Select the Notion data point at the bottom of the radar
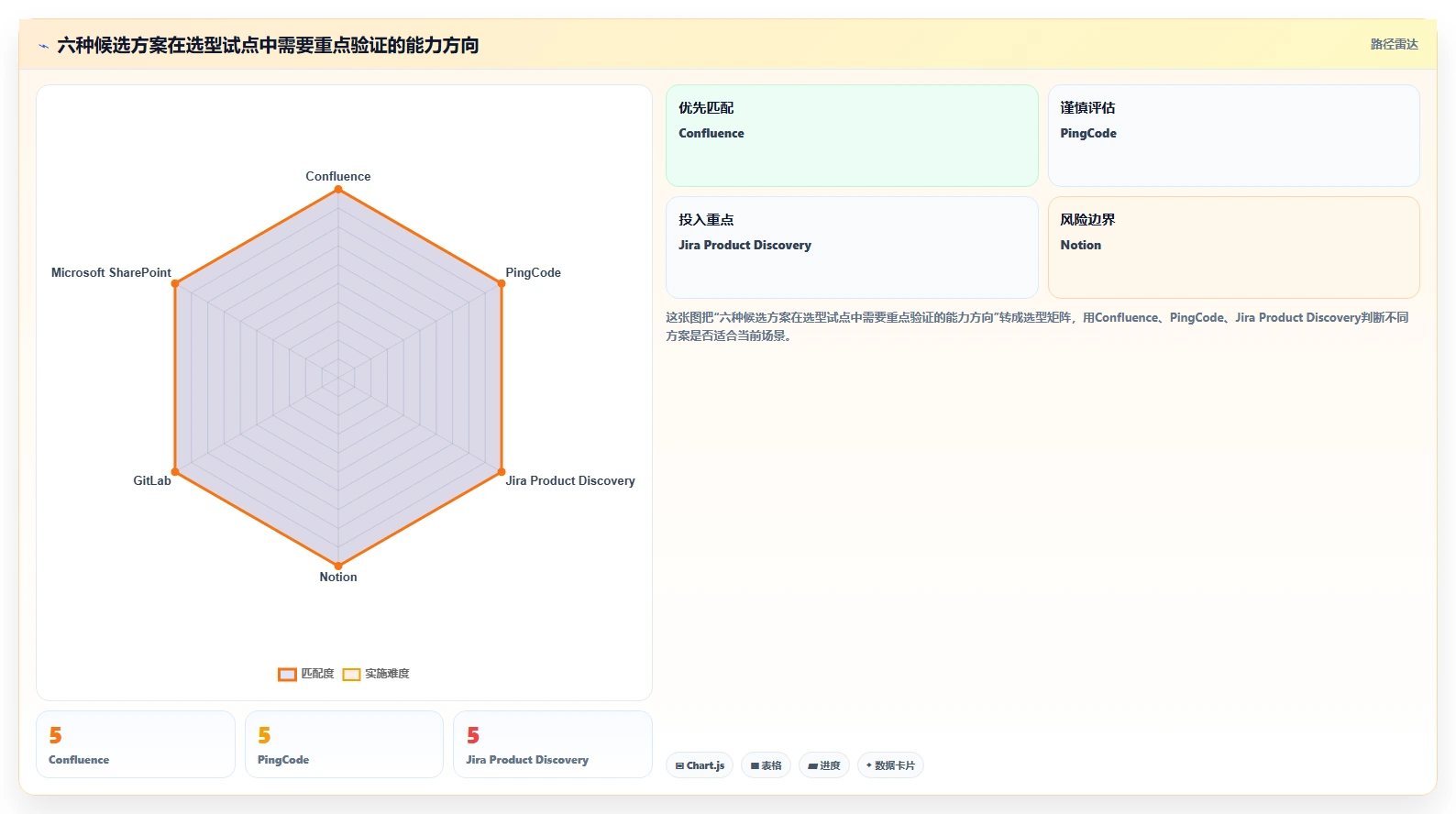1456x814 pixels. click(338, 566)
